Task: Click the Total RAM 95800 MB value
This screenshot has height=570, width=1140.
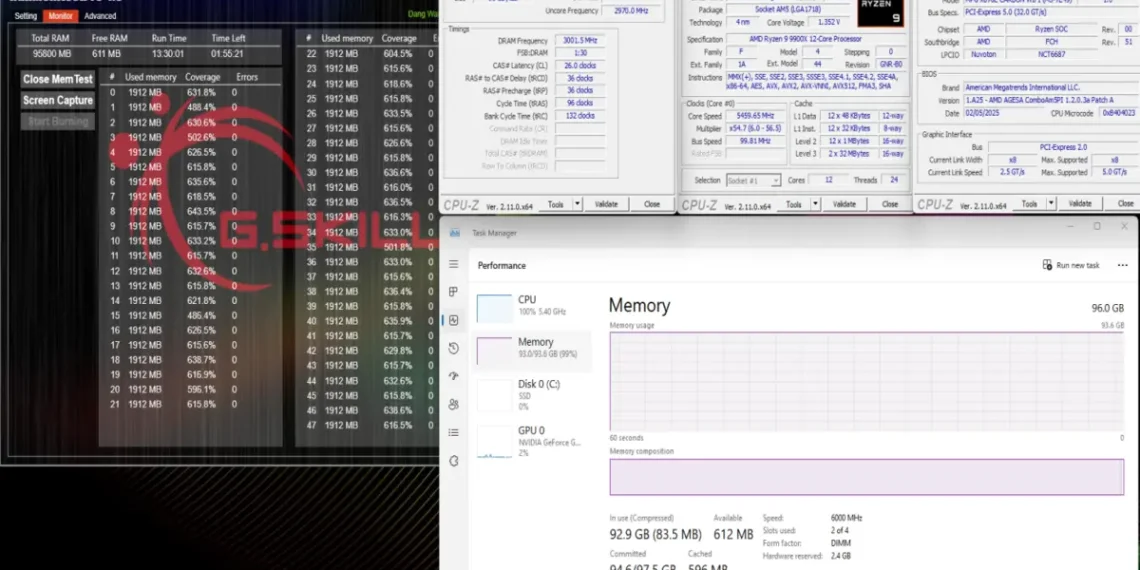Action: (x=52, y=54)
